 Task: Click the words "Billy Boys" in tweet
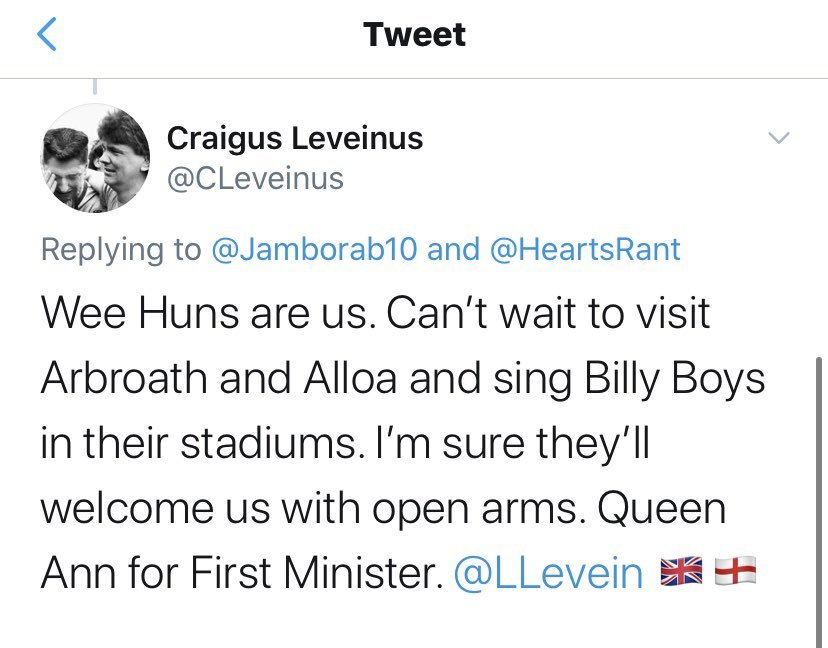(x=675, y=379)
